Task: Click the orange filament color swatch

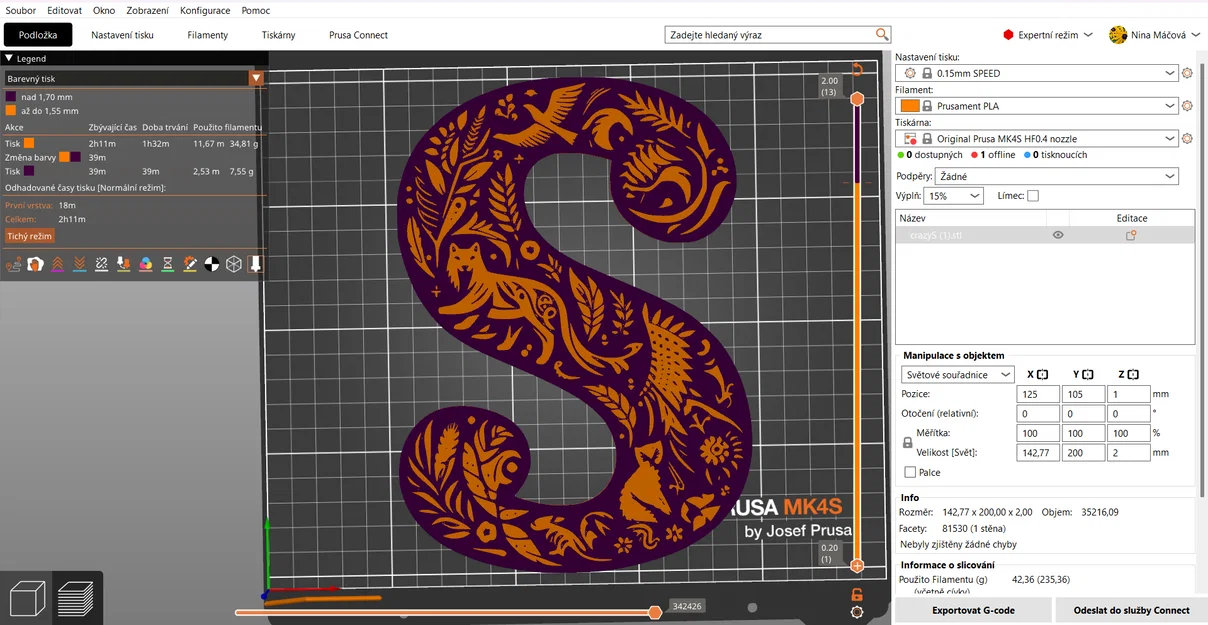Action: [x=910, y=106]
